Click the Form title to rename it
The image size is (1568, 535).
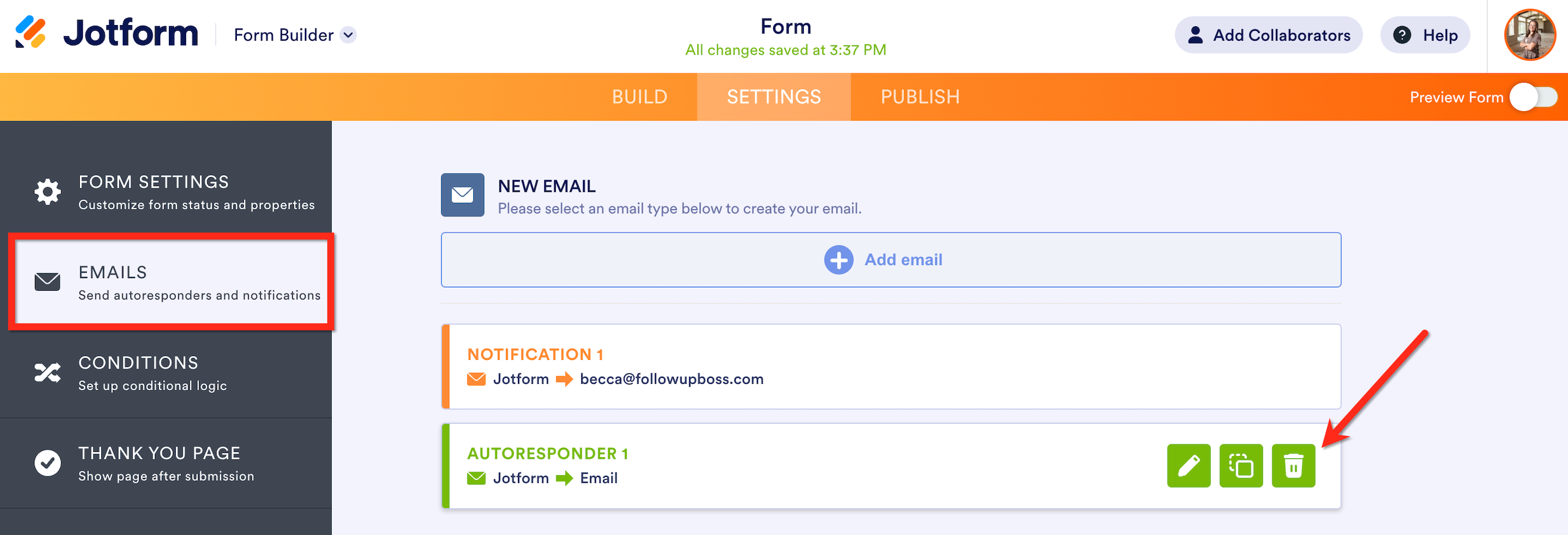[x=785, y=27]
